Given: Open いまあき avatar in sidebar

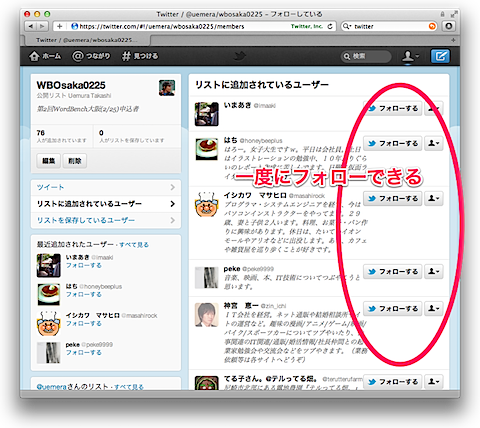Looking at the screenshot, I should click(49, 266).
